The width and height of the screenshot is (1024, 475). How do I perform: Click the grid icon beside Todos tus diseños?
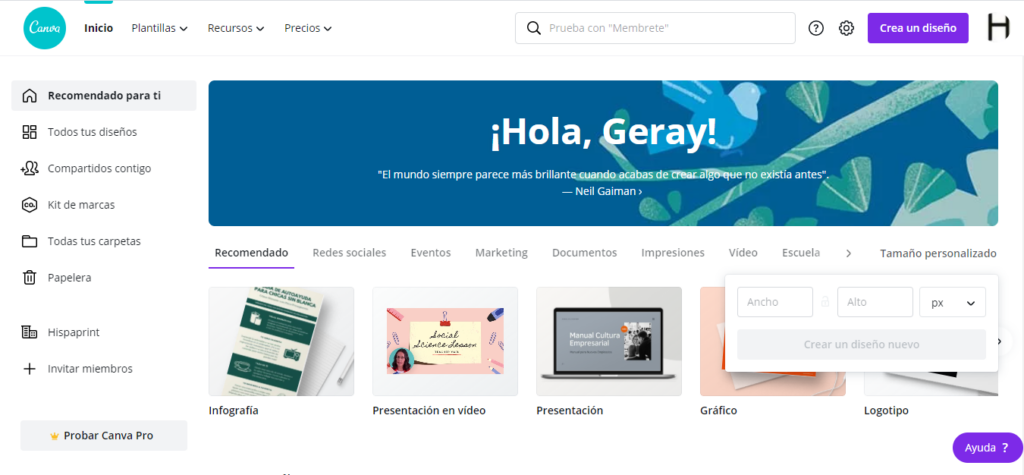[29, 132]
